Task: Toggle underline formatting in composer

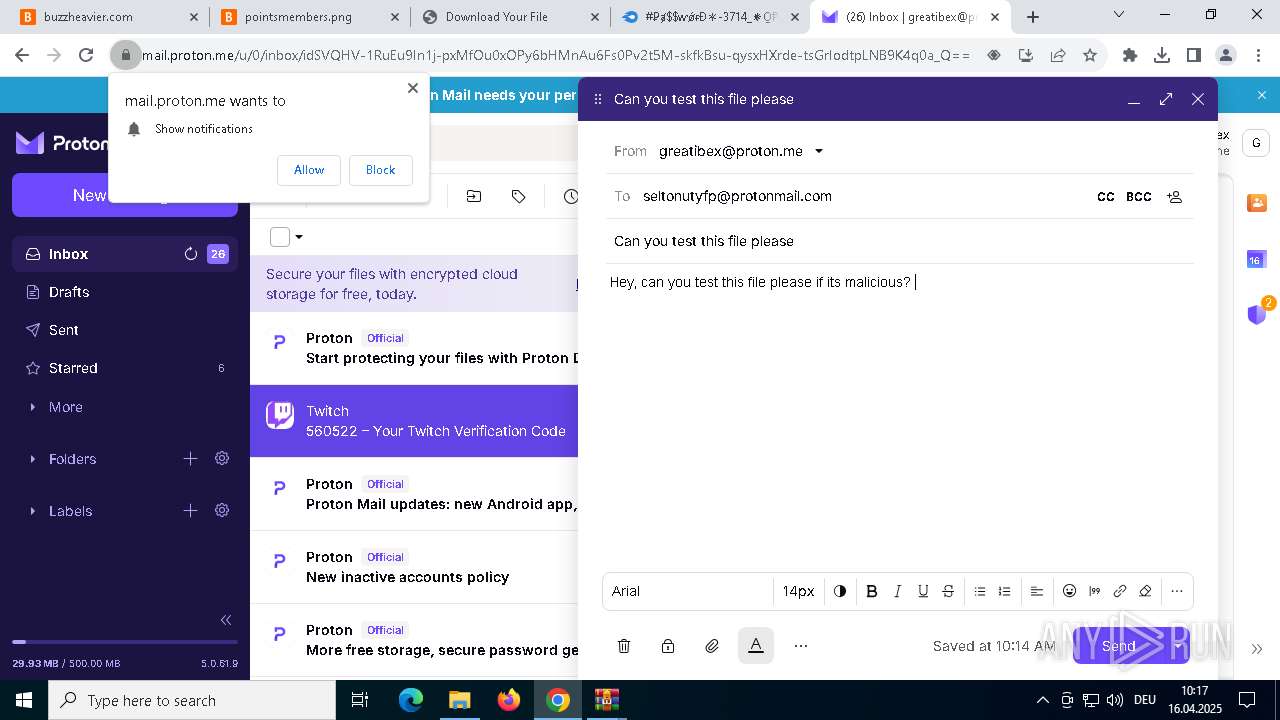Action: [x=923, y=591]
